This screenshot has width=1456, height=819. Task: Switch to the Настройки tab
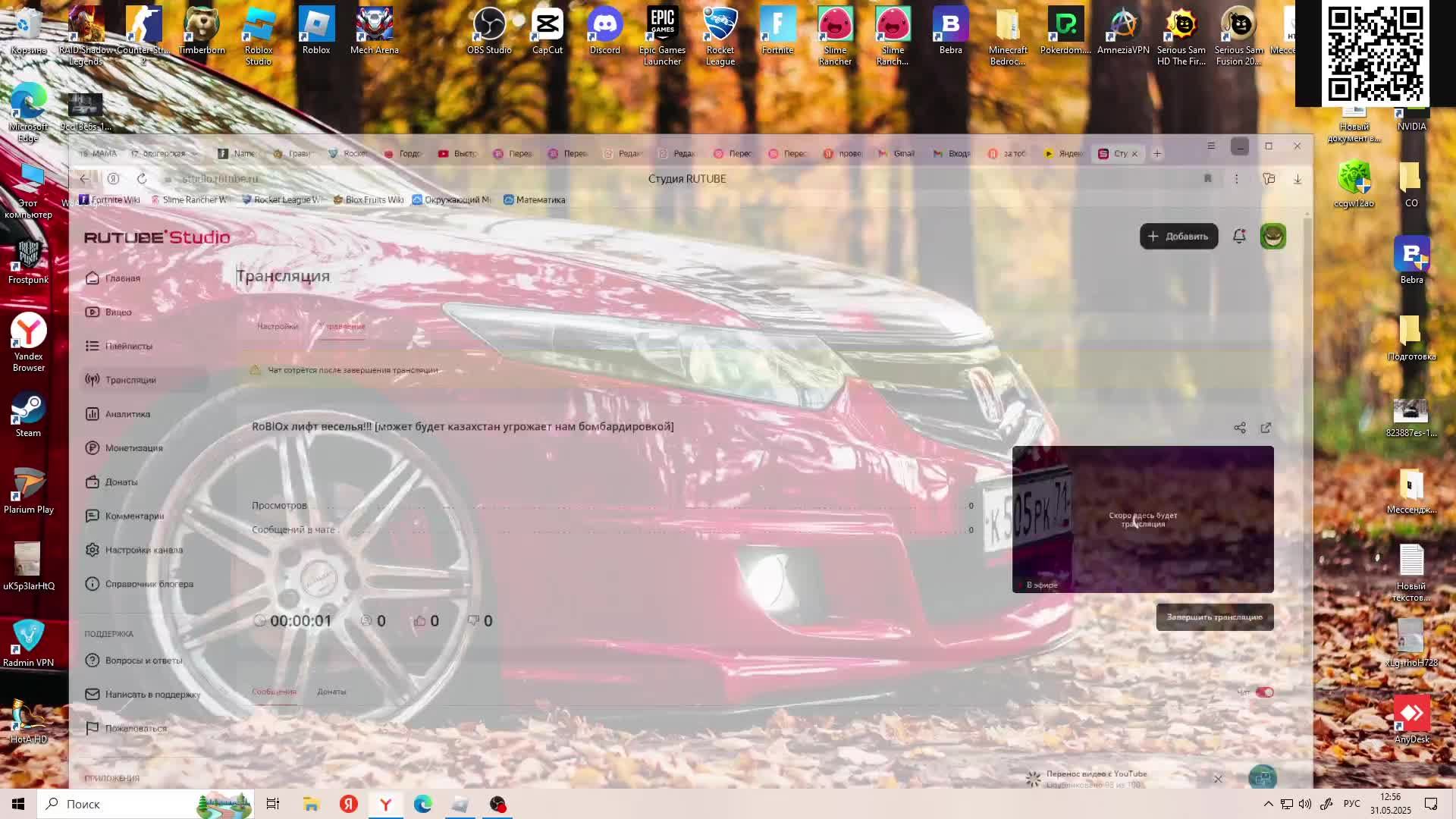tap(278, 327)
